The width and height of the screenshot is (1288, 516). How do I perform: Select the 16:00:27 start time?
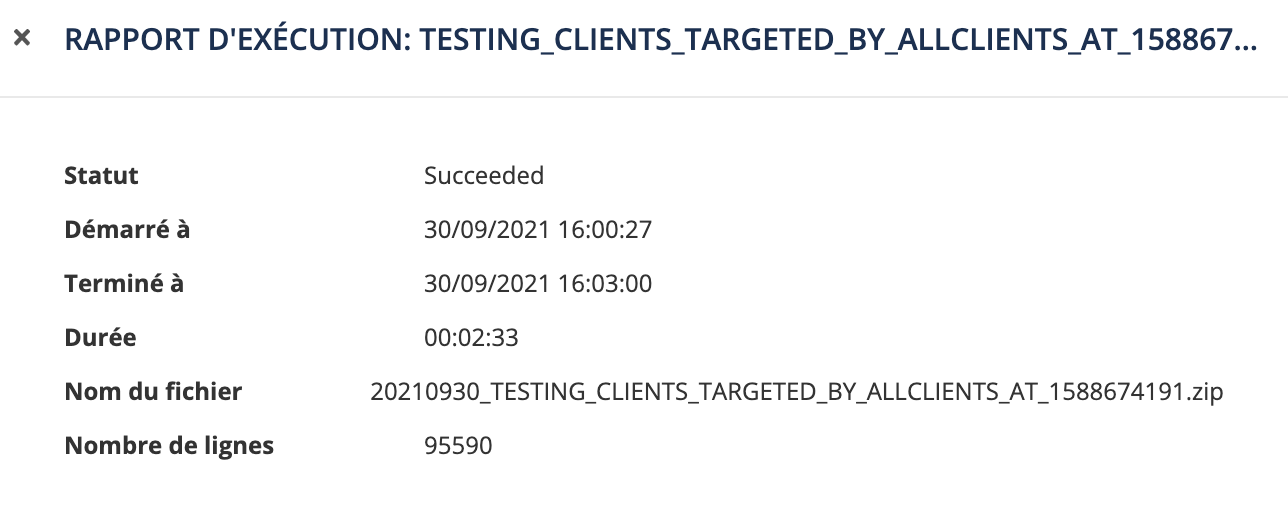click(603, 230)
